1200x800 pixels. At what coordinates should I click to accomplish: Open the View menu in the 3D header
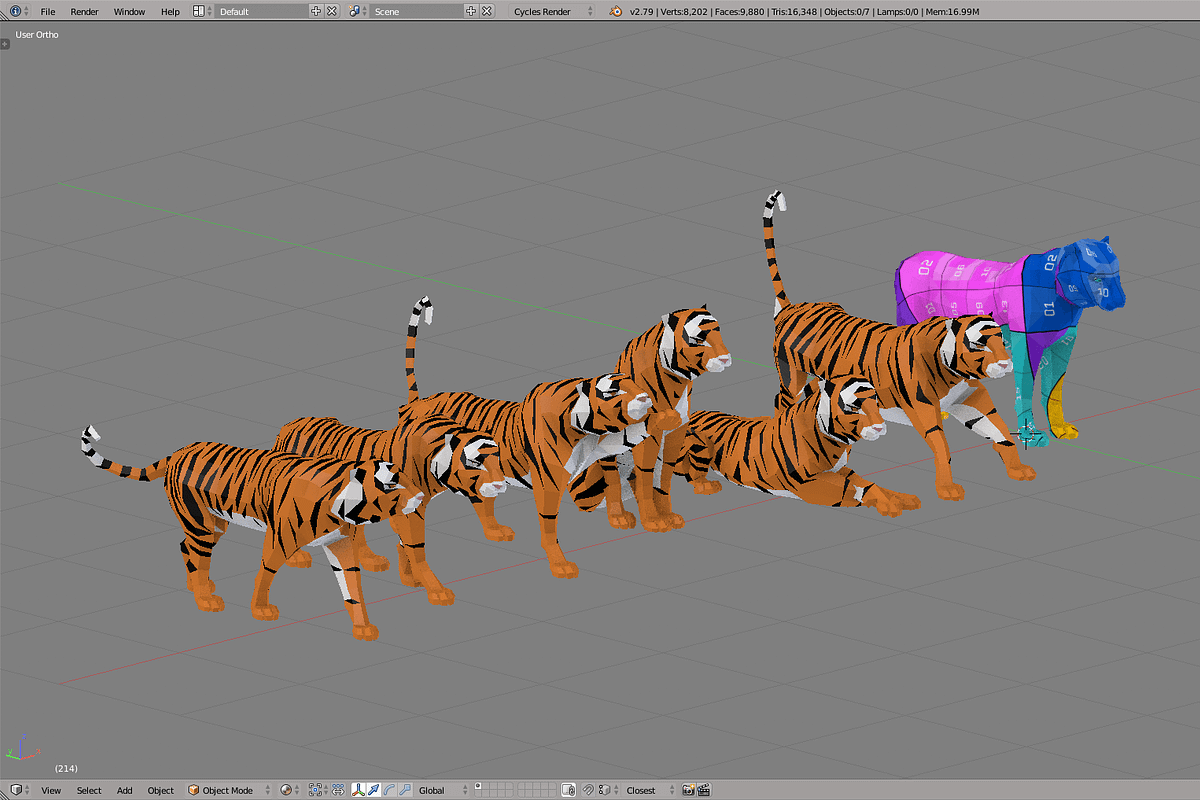pos(51,790)
